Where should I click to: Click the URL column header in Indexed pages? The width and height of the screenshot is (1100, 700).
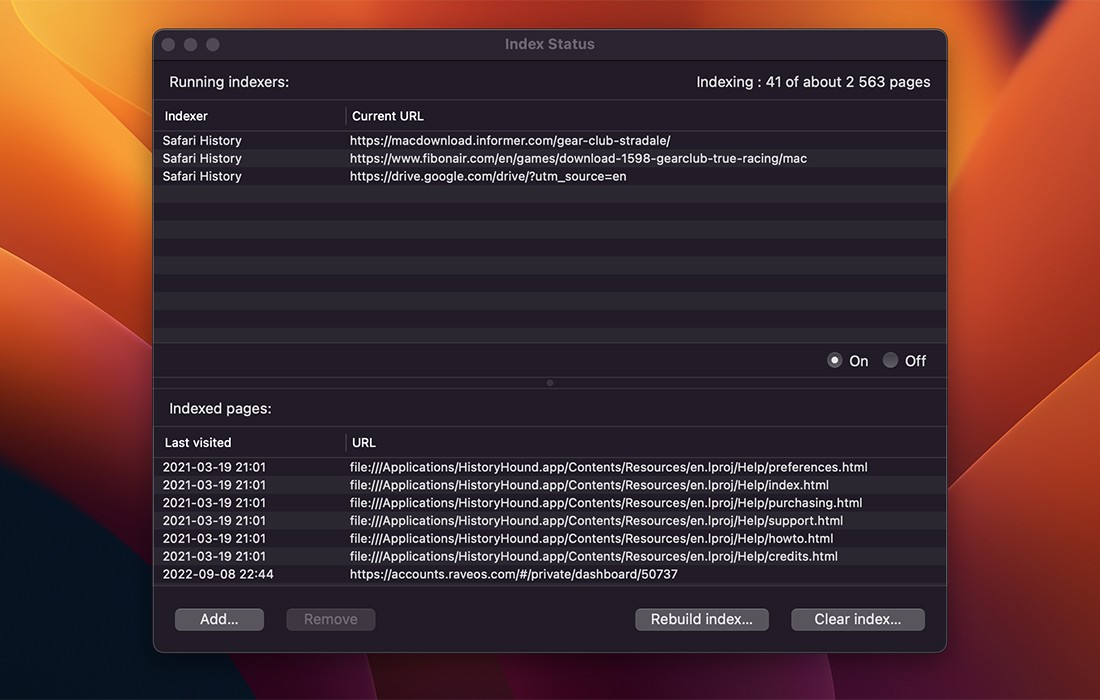[x=363, y=442]
